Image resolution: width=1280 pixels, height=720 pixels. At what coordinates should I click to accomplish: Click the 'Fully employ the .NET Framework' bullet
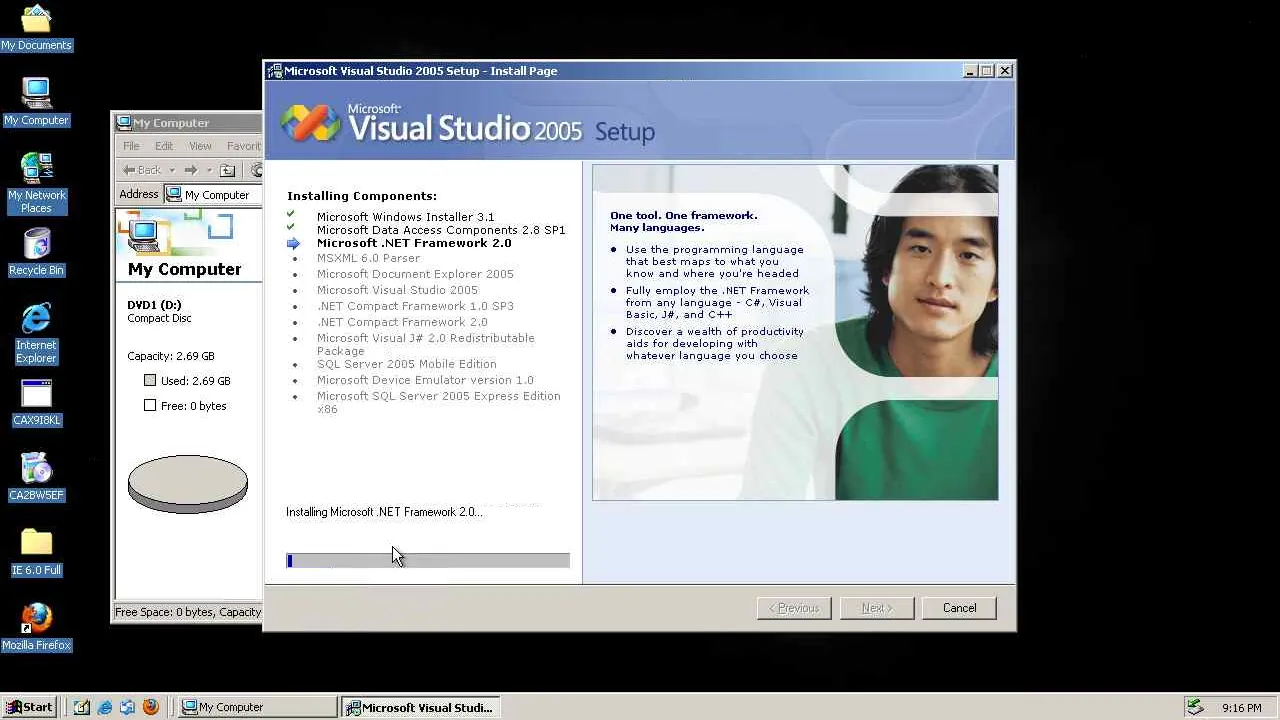coord(717,303)
